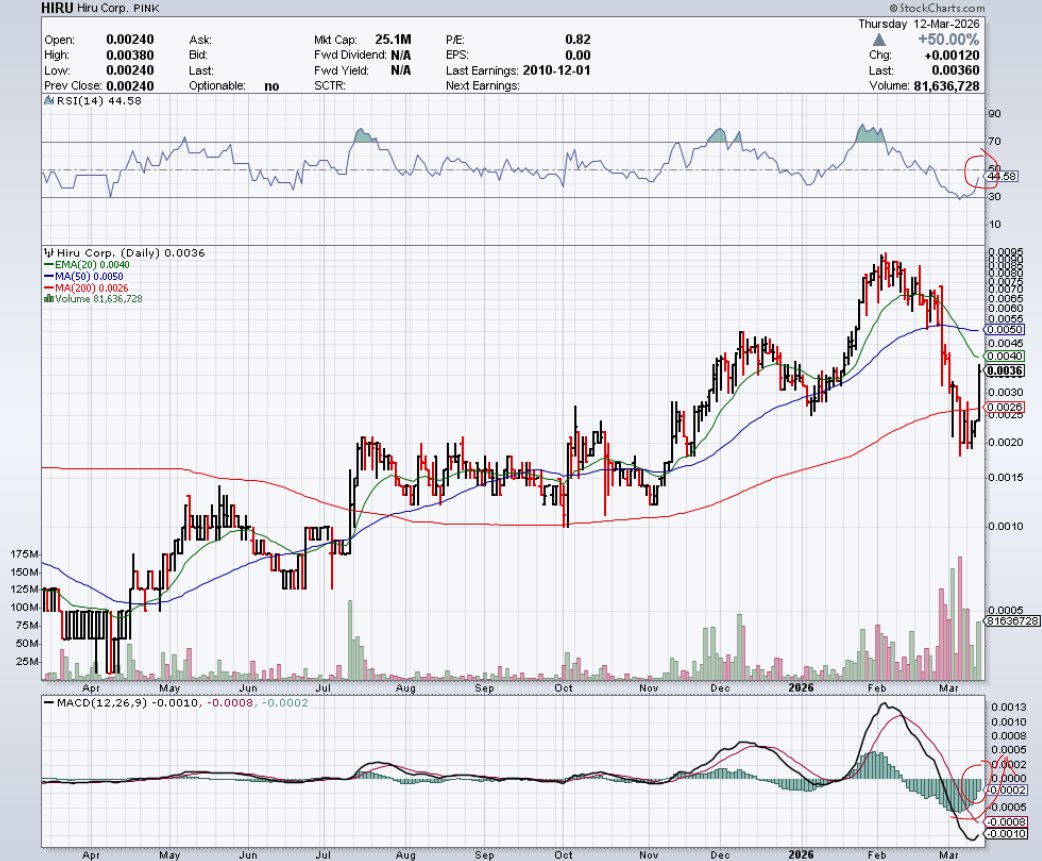Image resolution: width=1042 pixels, height=861 pixels.
Task: Click the RSI(14) indicator icon
Action: [x=48, y=101]
